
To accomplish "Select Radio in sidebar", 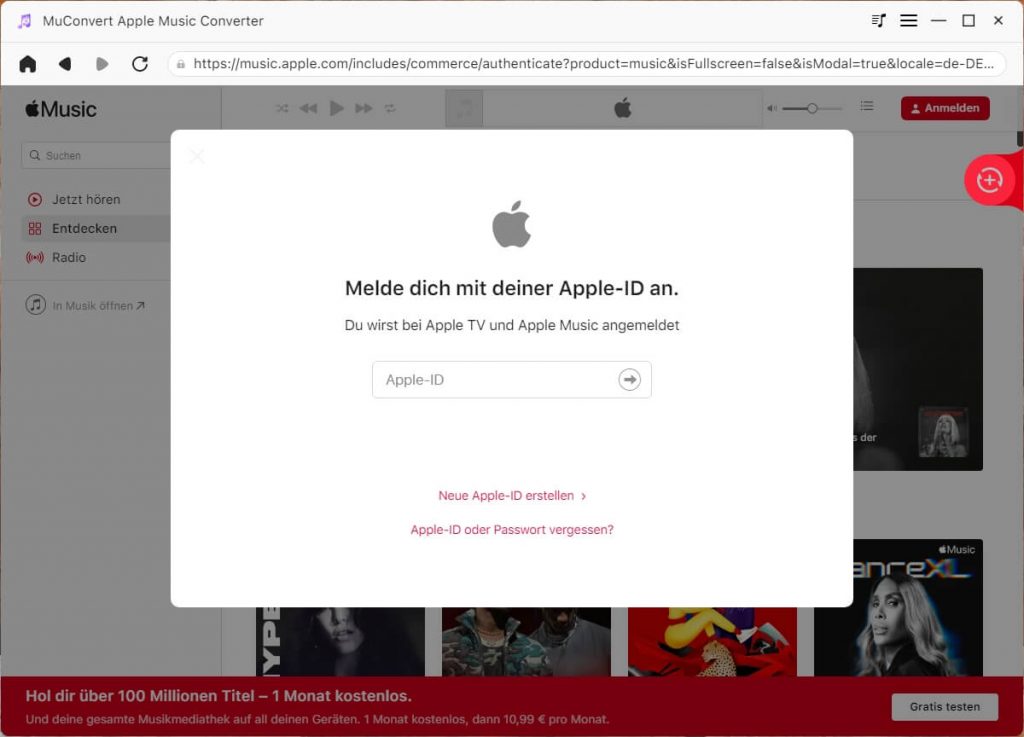I will [69, 257].
